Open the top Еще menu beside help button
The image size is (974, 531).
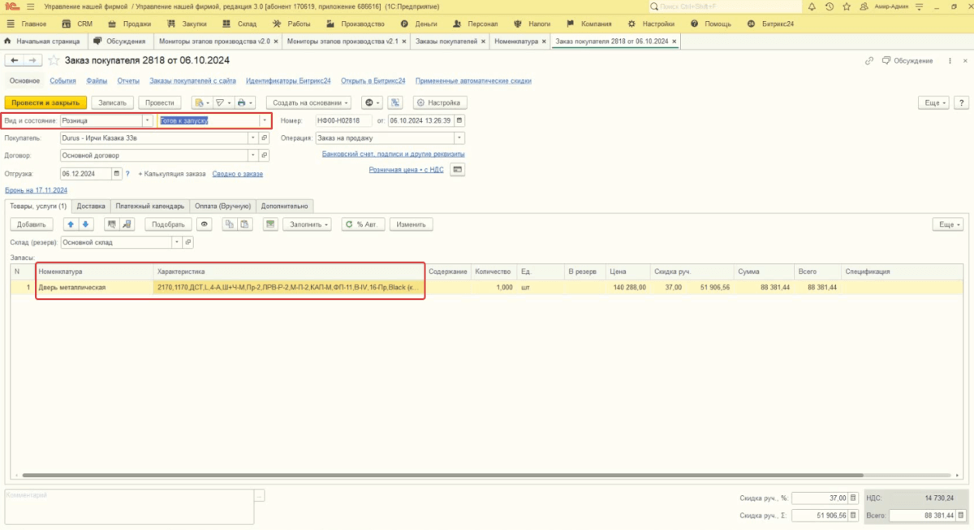click(934, 102)
